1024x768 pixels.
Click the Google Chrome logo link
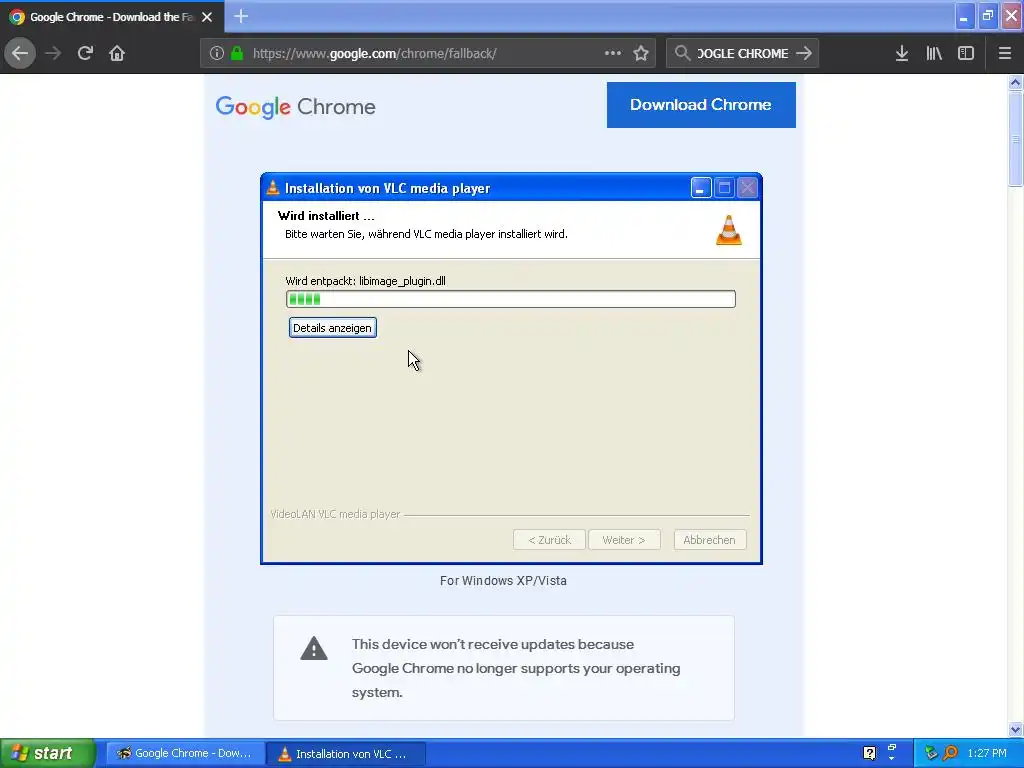[295, 106]
